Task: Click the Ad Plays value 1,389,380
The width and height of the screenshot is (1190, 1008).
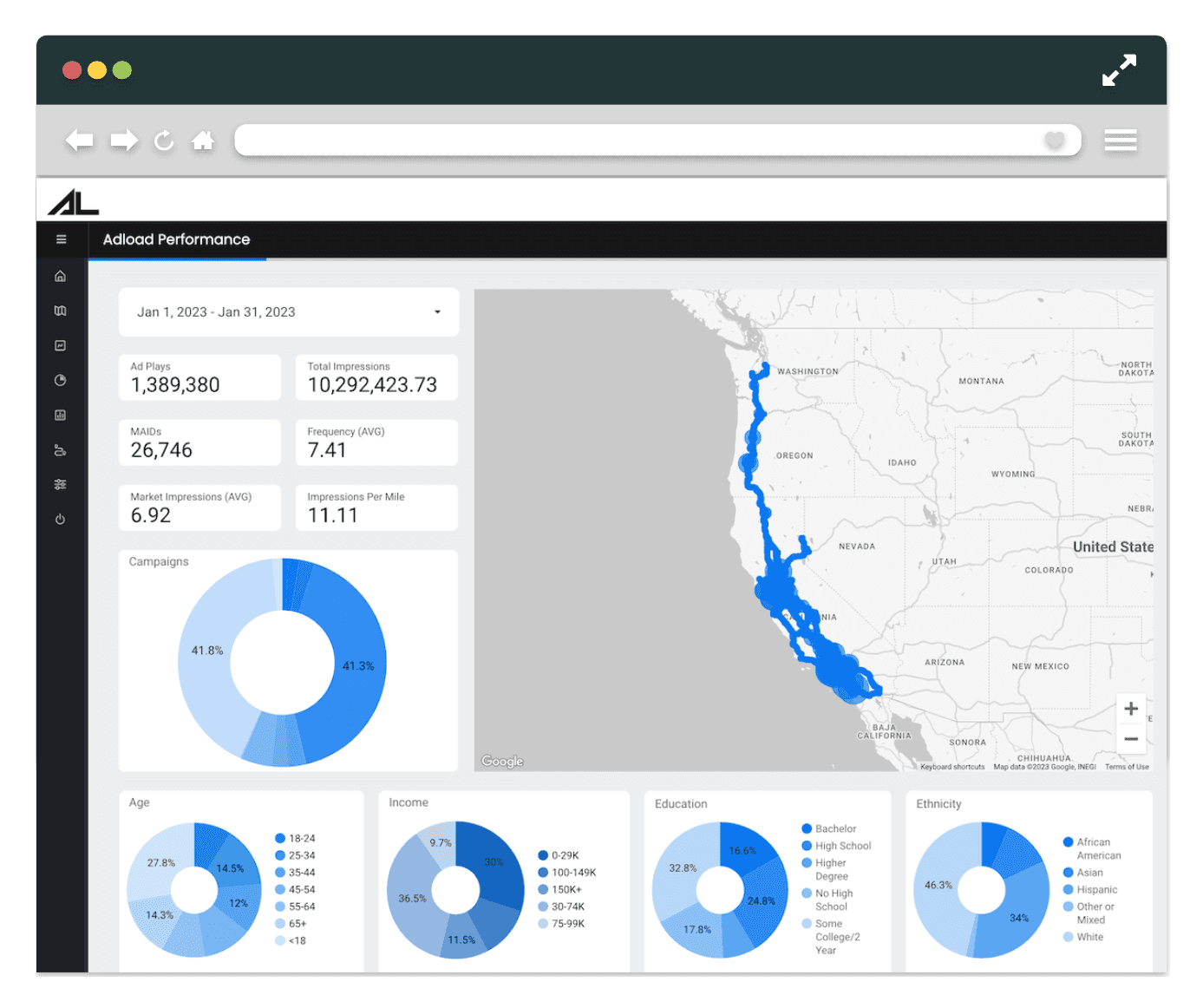Action: [x=175, y=385]
